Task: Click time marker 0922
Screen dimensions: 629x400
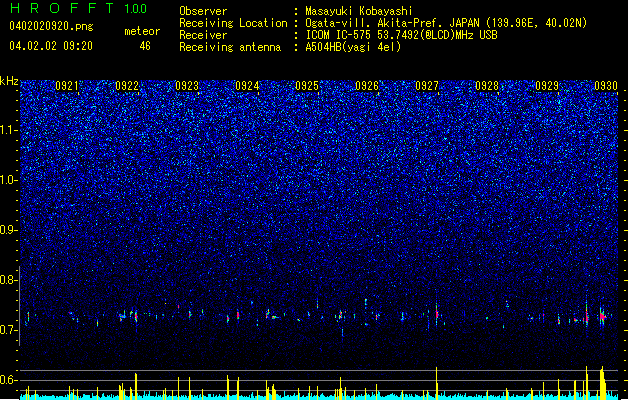Action: pos(127,86)
